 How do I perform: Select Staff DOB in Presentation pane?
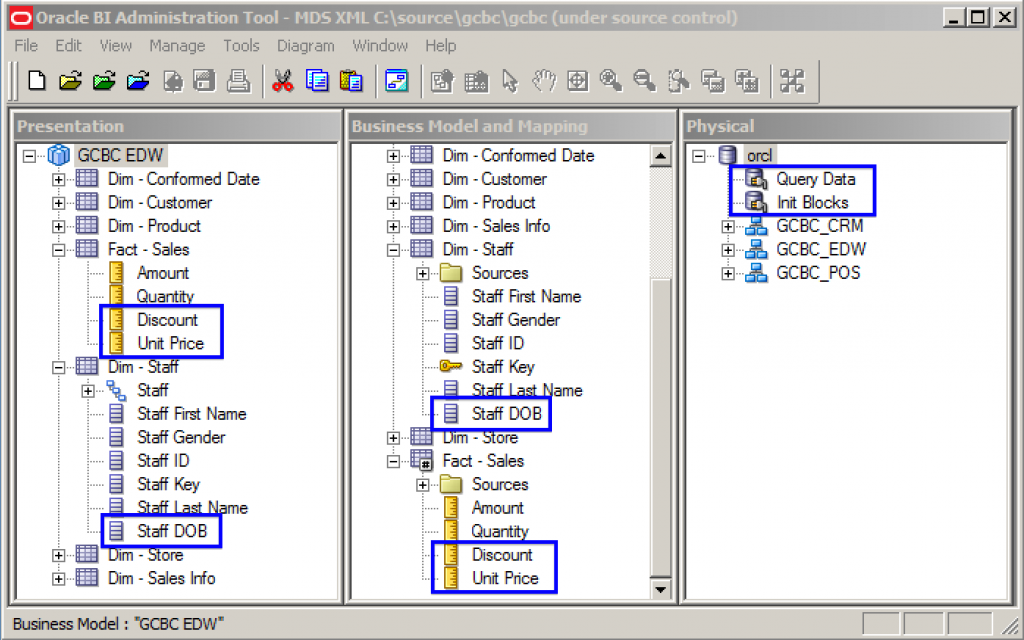[172, 531]
